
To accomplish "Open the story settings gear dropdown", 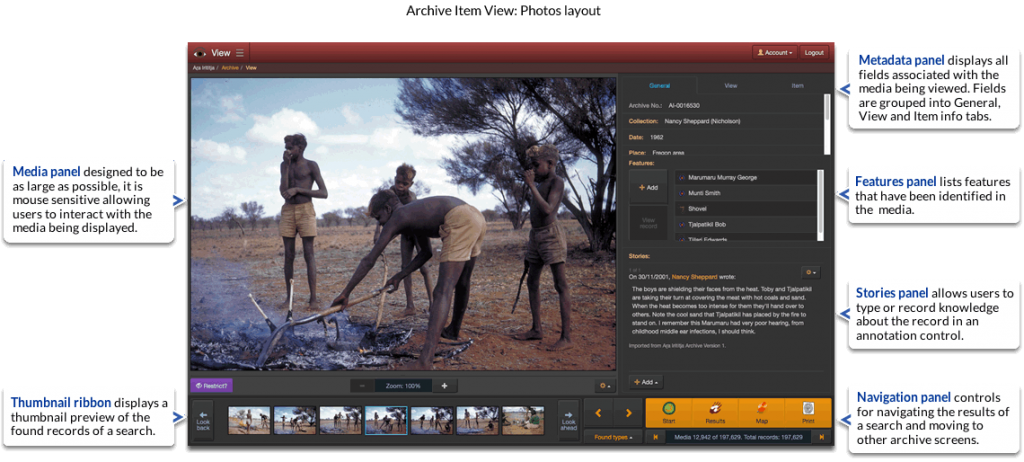I will pos(811,272).
